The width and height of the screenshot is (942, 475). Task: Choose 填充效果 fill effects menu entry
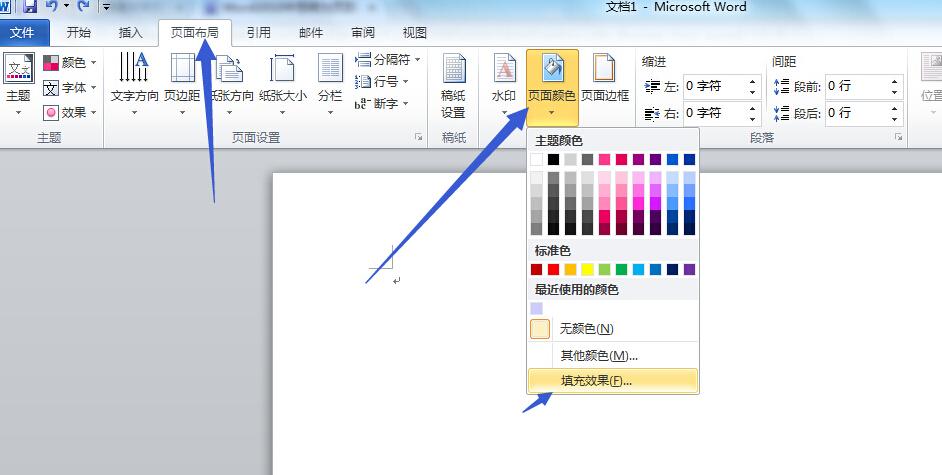tap(613, 381)
